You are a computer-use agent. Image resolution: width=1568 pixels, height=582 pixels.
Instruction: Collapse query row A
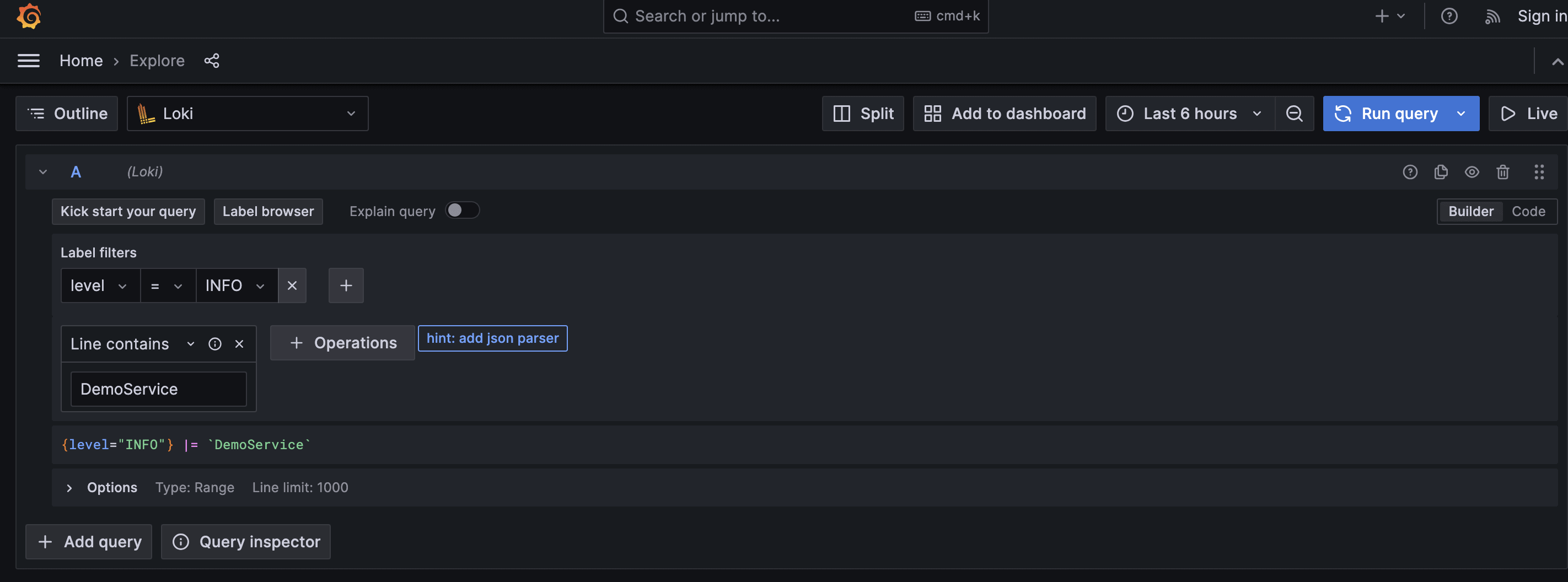42,173
